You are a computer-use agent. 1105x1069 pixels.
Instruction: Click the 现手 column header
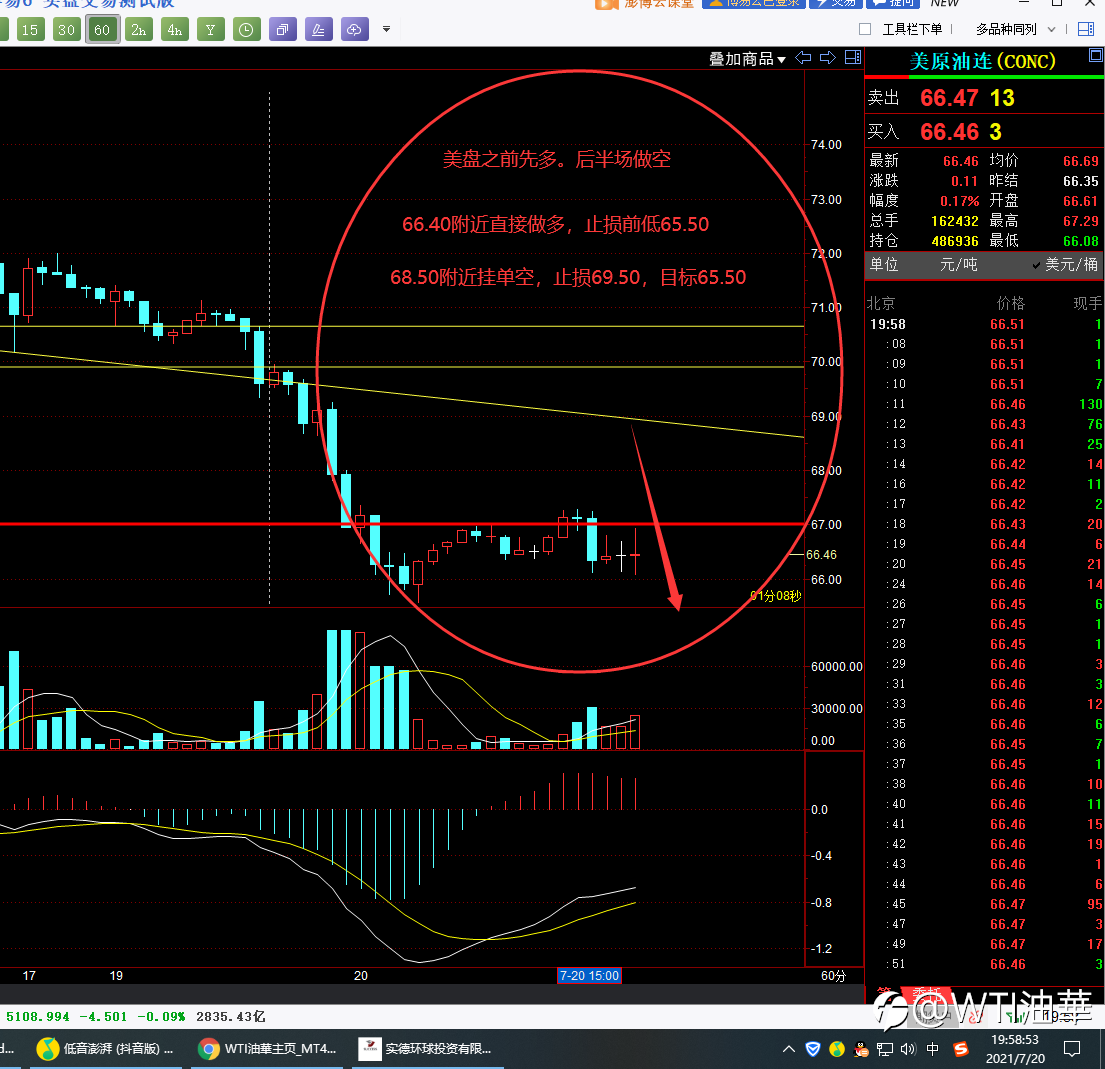(x=1087, y=304)
